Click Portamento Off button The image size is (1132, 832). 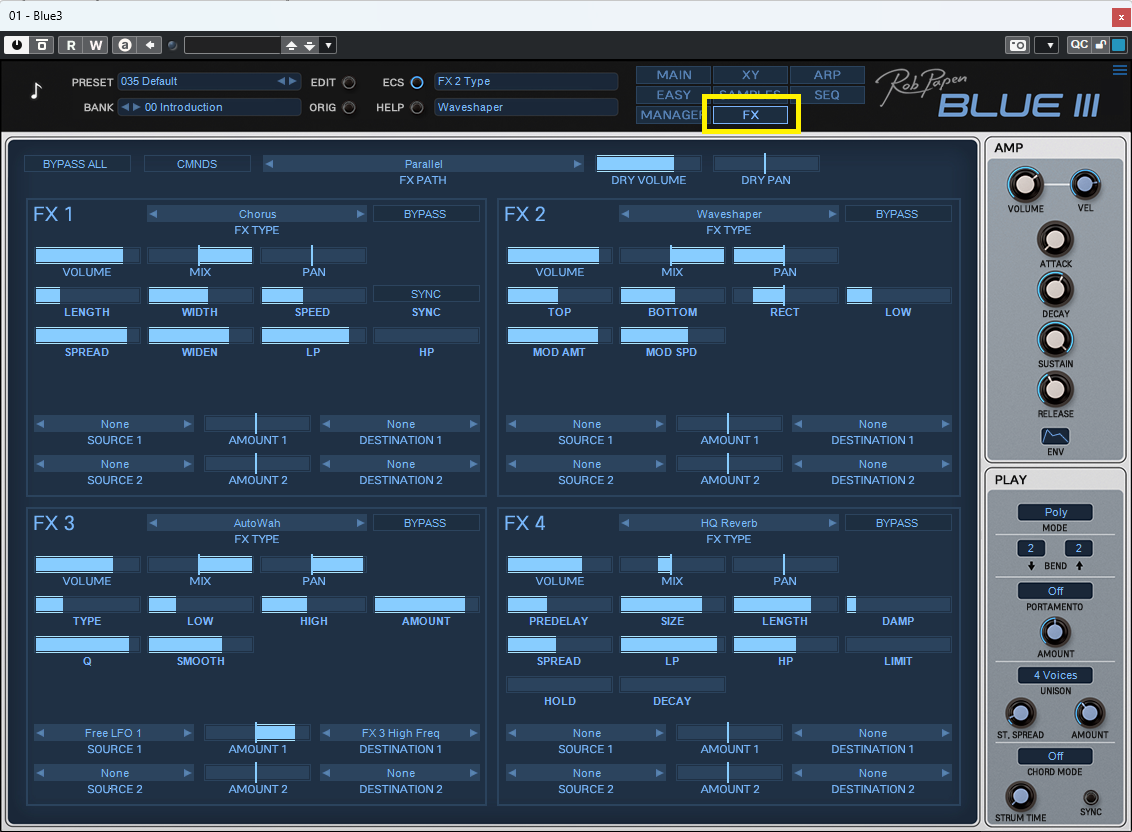click(1055, 591)
